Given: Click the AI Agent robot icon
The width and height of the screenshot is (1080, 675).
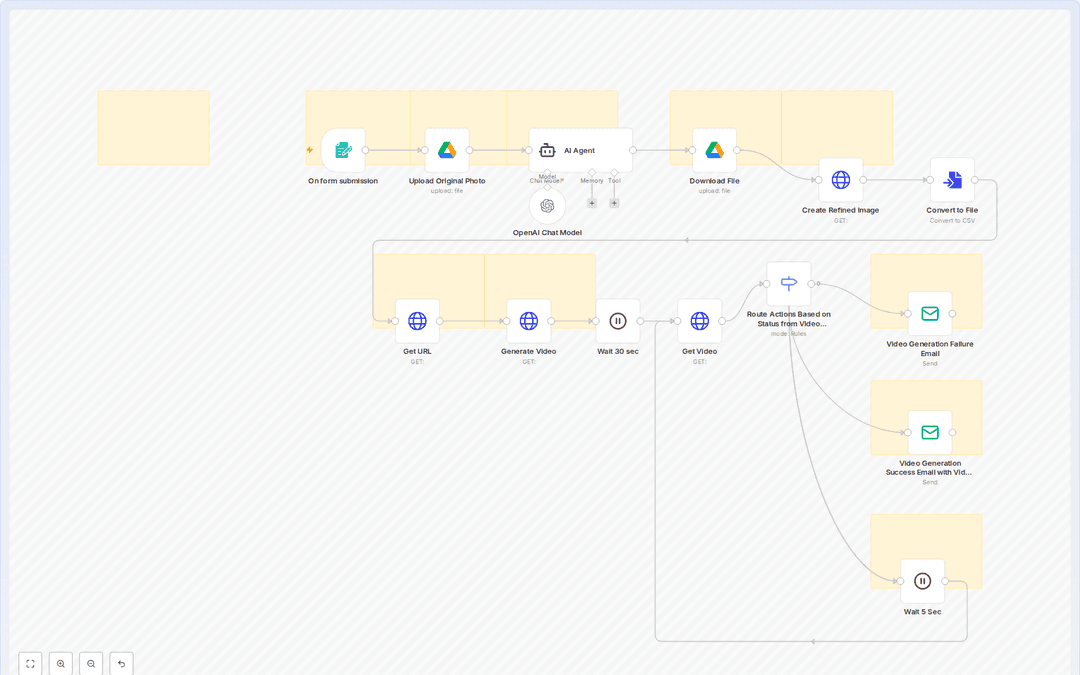Looking at the screenshot, I should [547, 150].
